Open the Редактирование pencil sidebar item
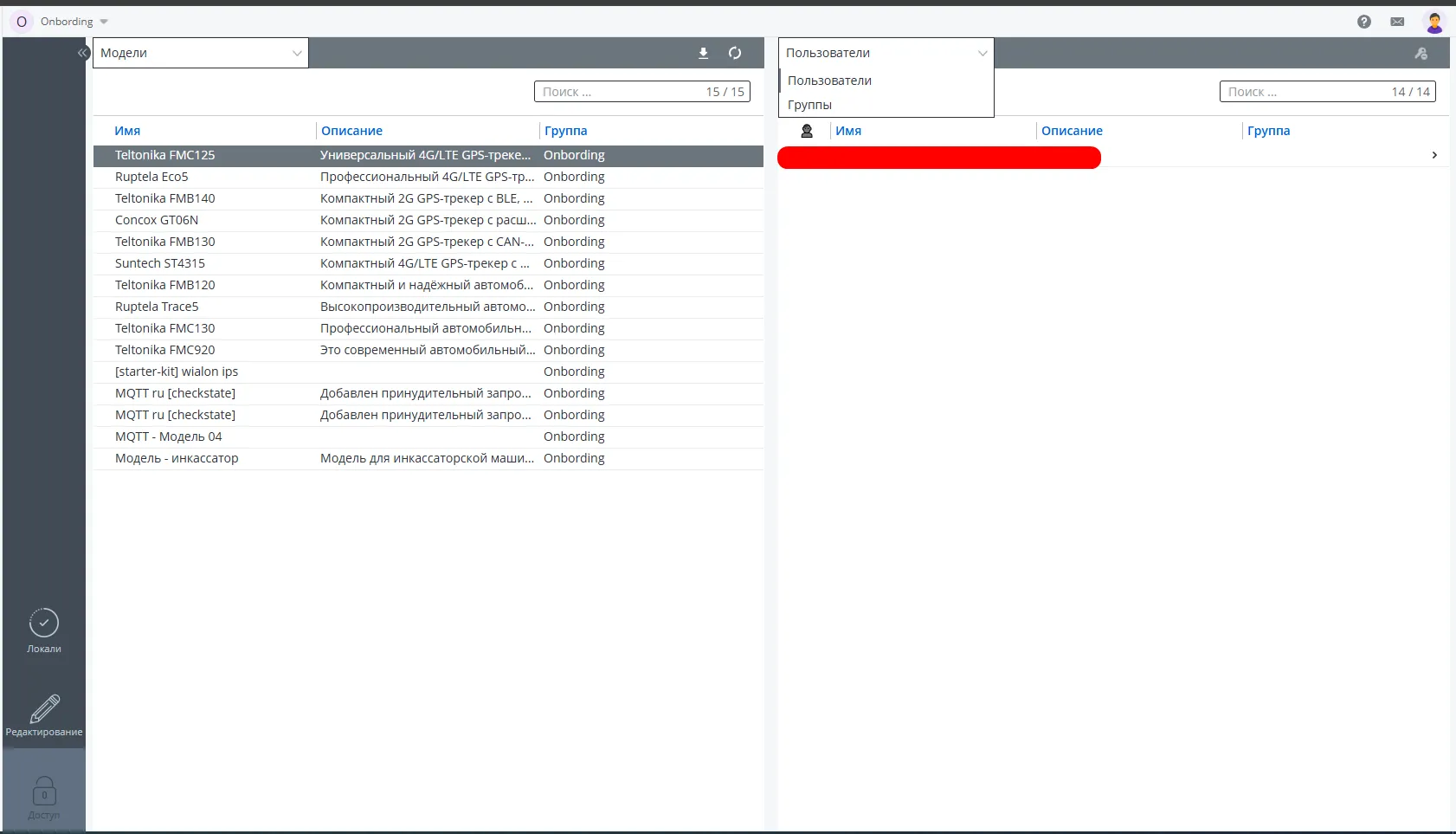1456x834 pixels. pyautogui.click(x=44, y=715)
